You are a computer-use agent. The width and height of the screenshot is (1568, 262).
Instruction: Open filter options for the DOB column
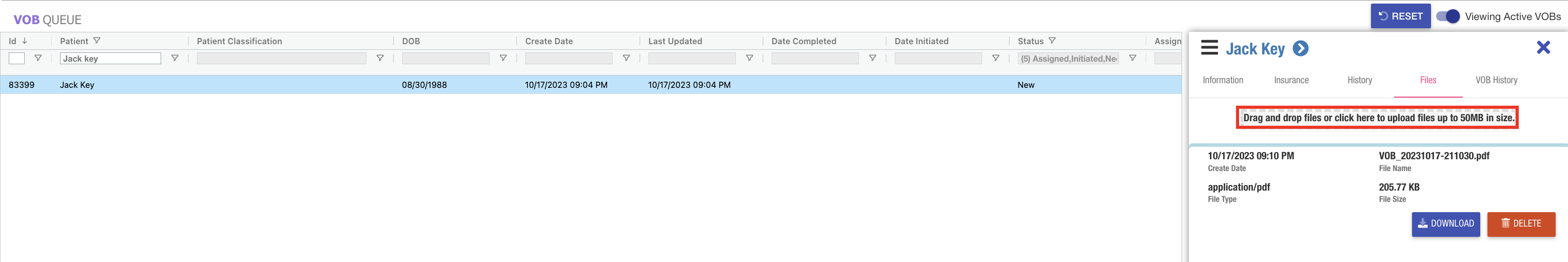point(503,59)
